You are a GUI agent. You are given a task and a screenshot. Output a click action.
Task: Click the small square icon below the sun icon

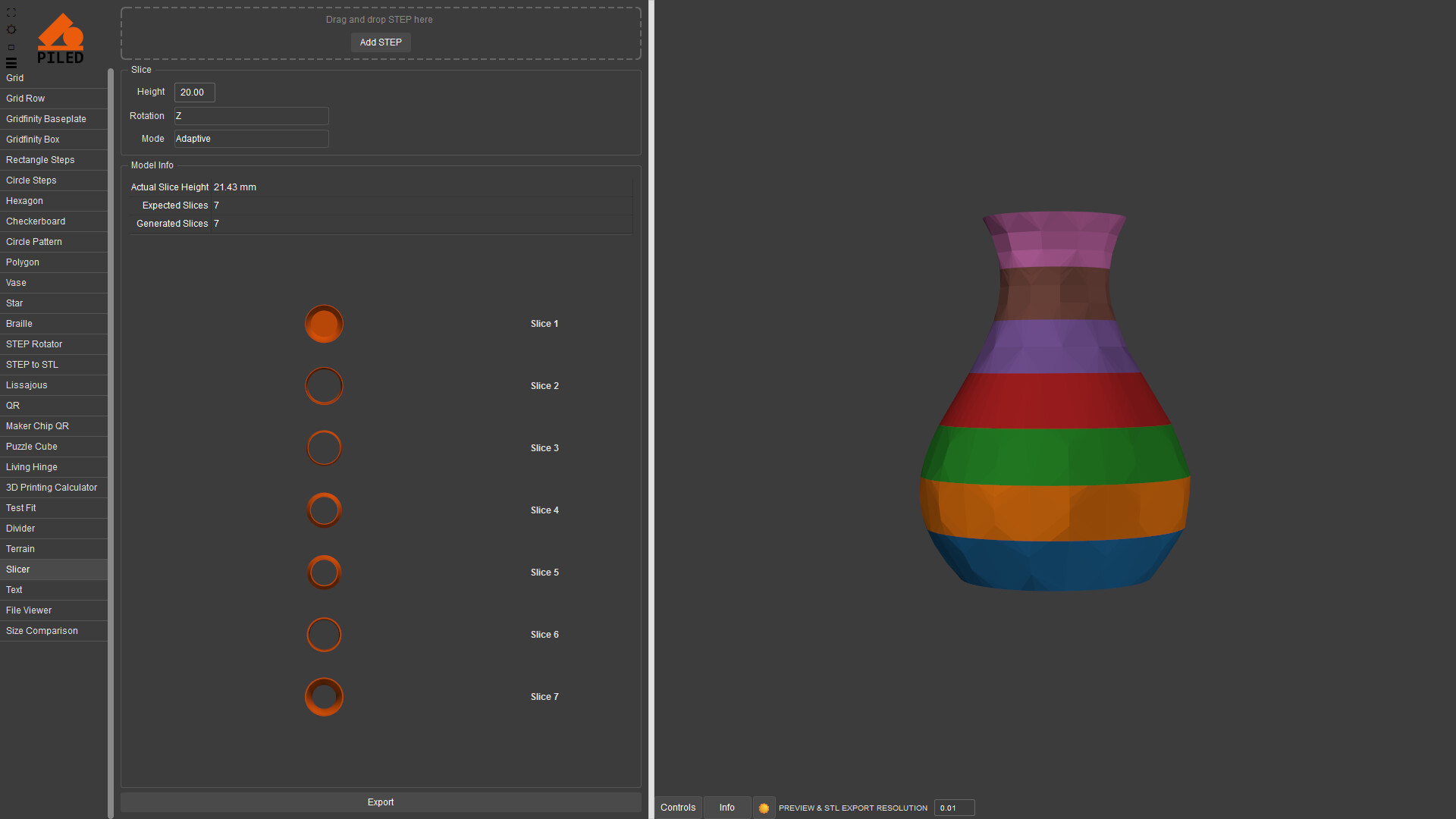pos(11,47)
